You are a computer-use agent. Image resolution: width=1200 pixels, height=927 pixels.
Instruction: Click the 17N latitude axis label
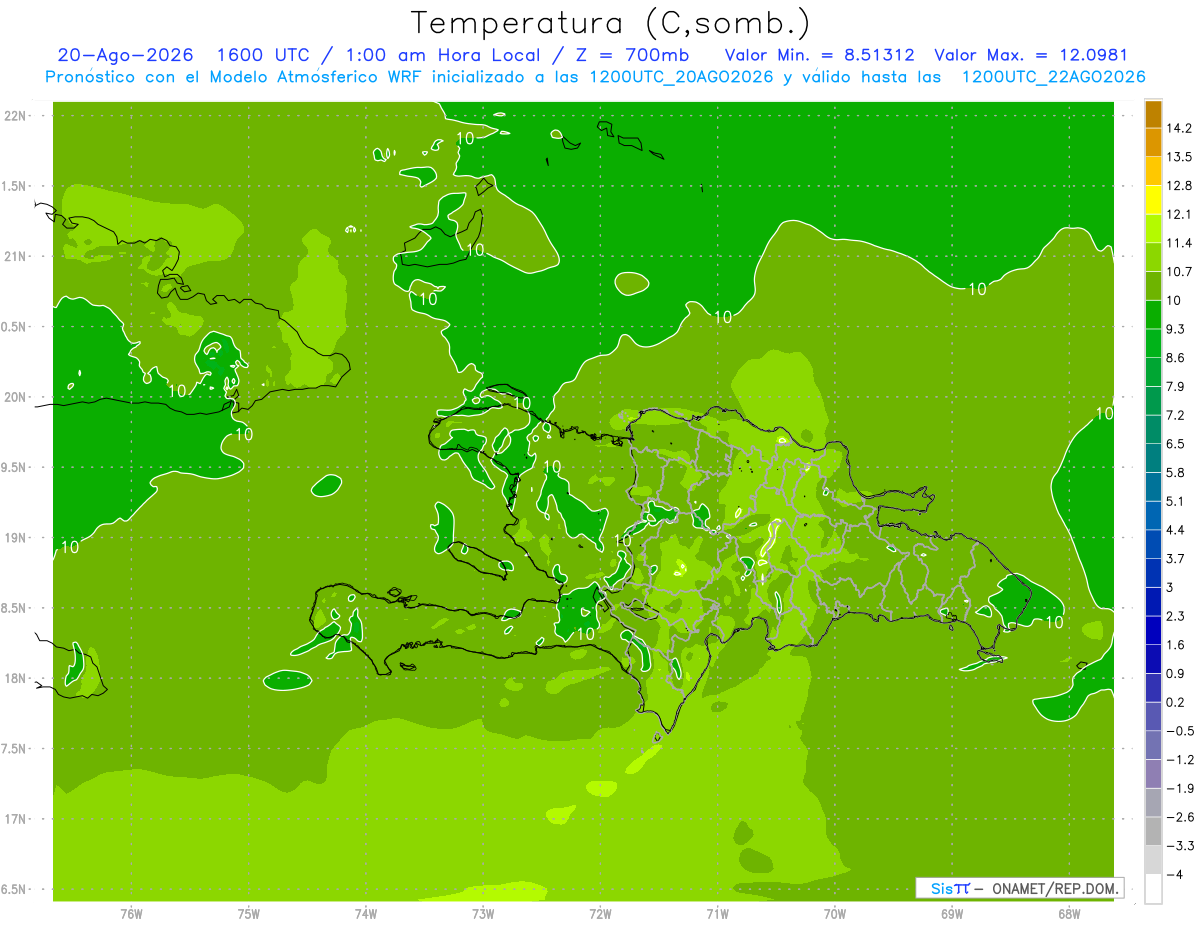point(15,819)
